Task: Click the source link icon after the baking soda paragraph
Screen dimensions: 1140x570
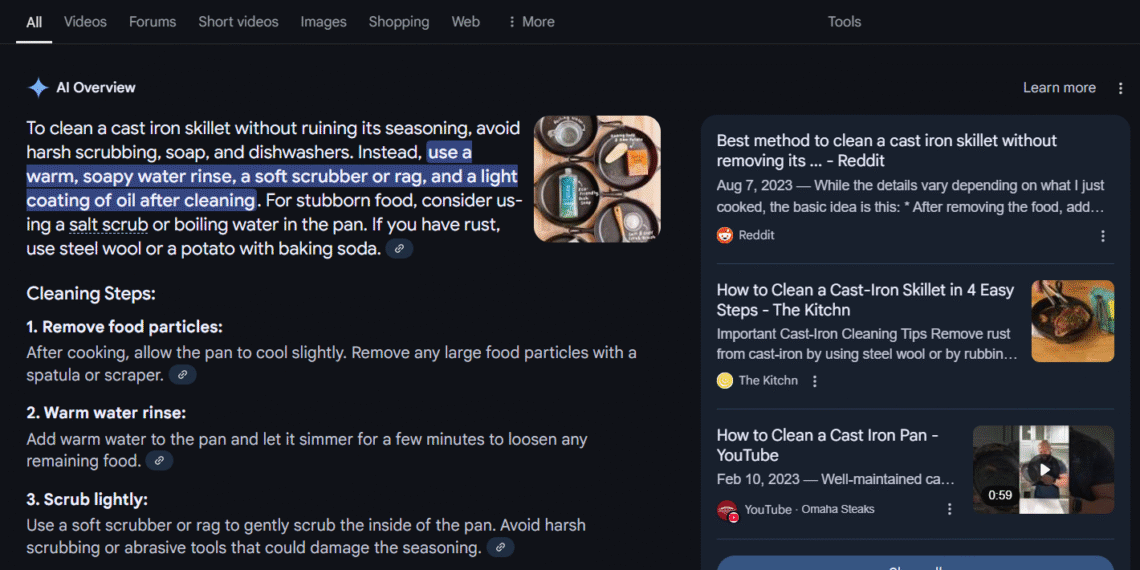Action: [400, 248]
